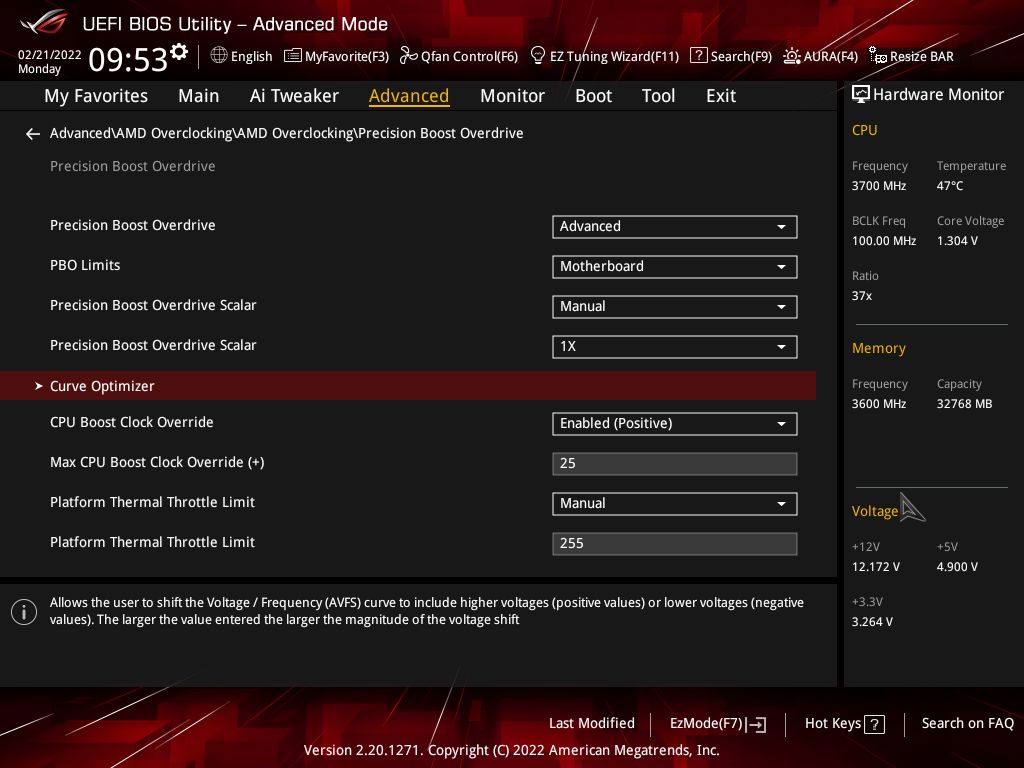The width and height of the screenshot is (1024, 768).
Task: Click the ROG logo icon
Action: point(44,22)
